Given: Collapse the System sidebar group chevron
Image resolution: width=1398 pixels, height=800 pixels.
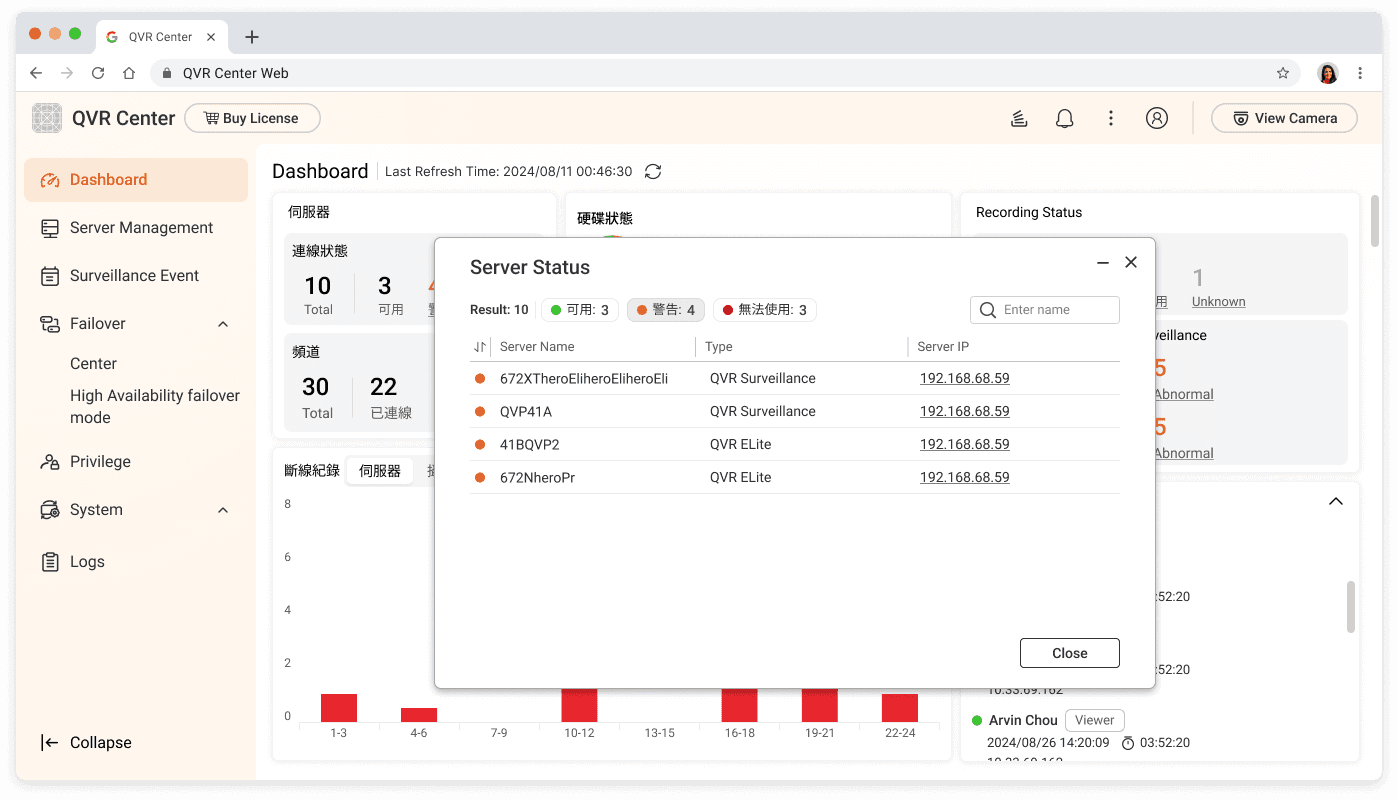Looking at the screenshot, I should coord(223,510).
